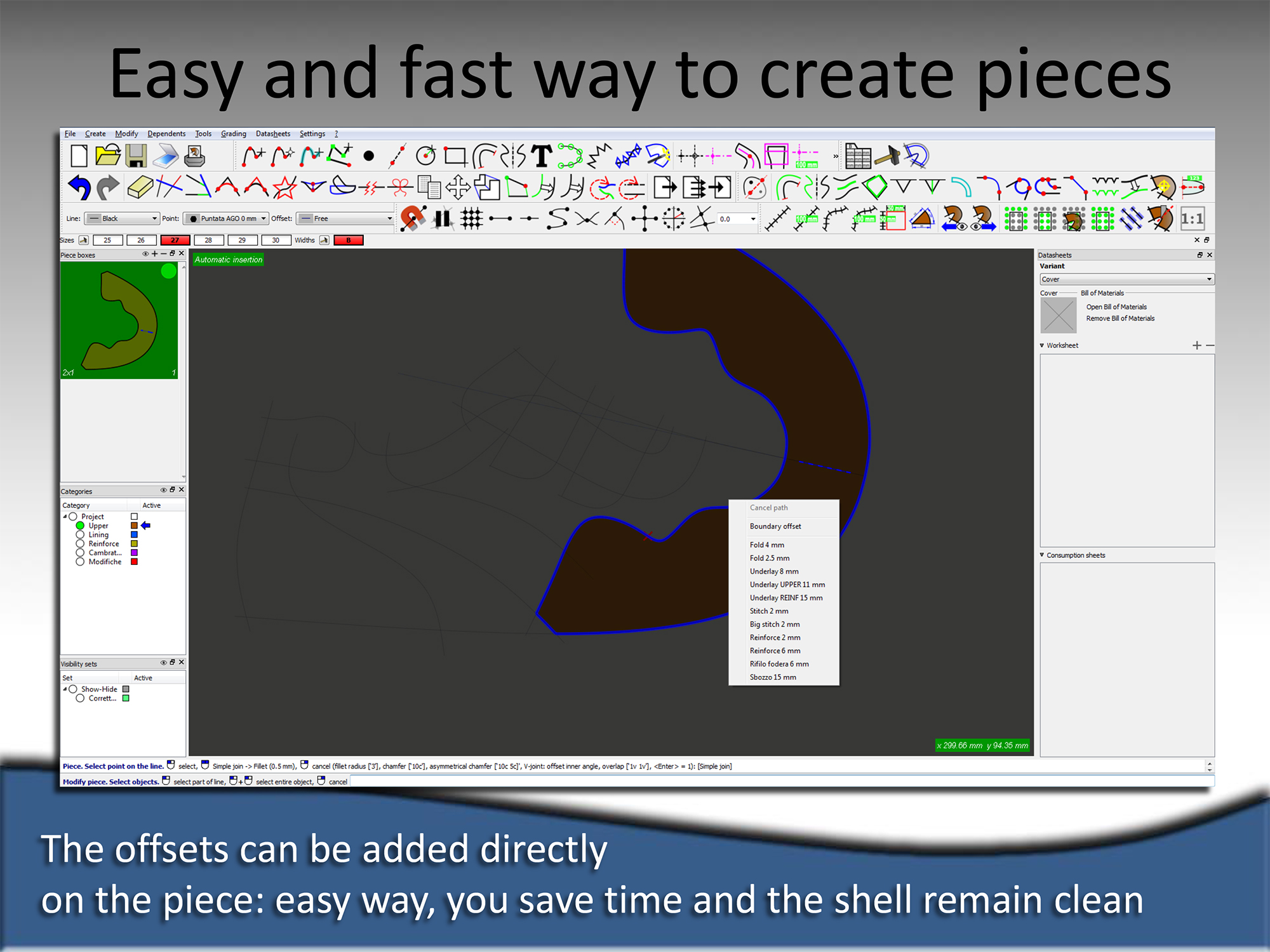1270x952 pixels.
Task: Save using the floppy disk icon
Action: click(x=136, y=155)
